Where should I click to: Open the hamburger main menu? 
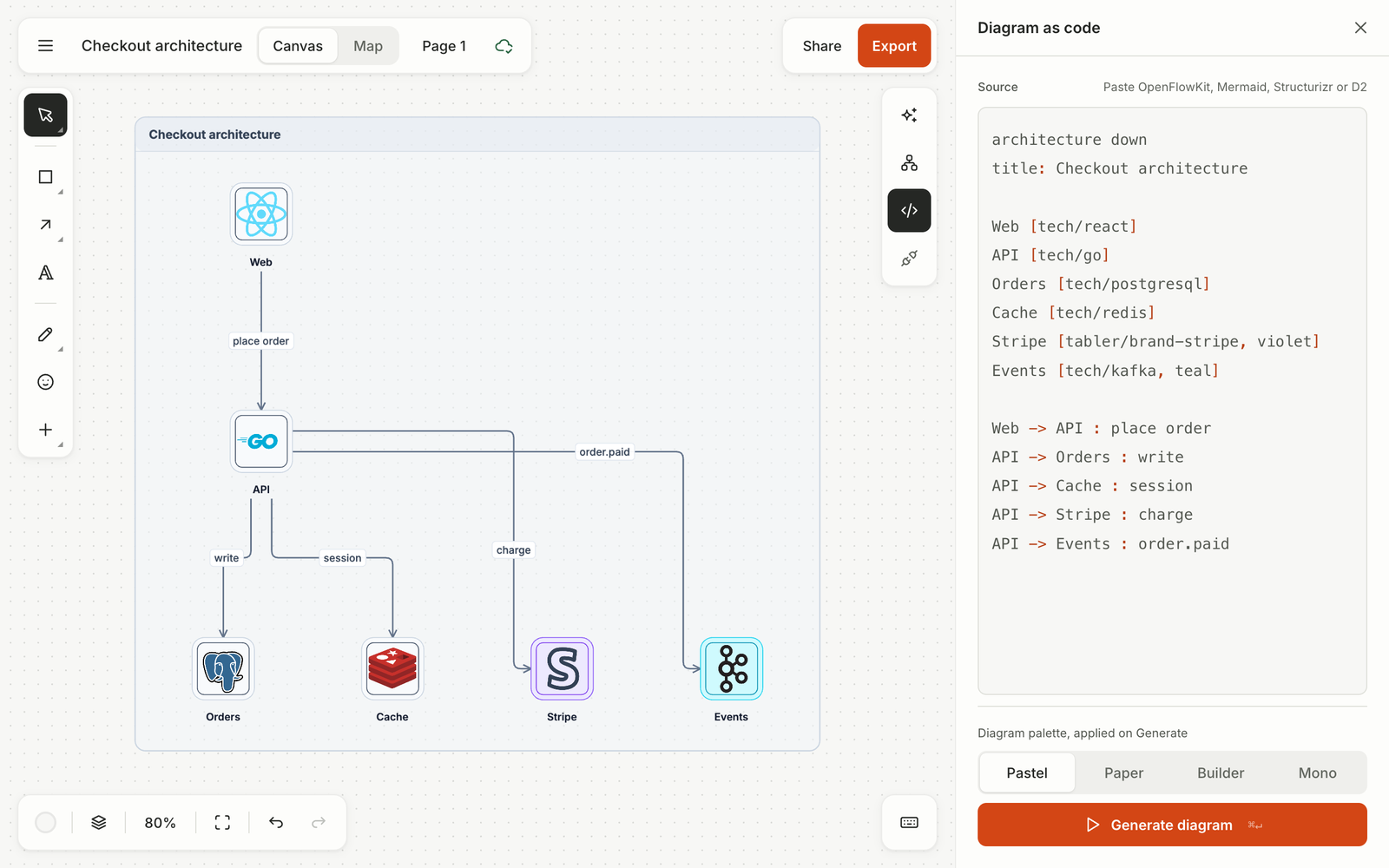[45, 46]
